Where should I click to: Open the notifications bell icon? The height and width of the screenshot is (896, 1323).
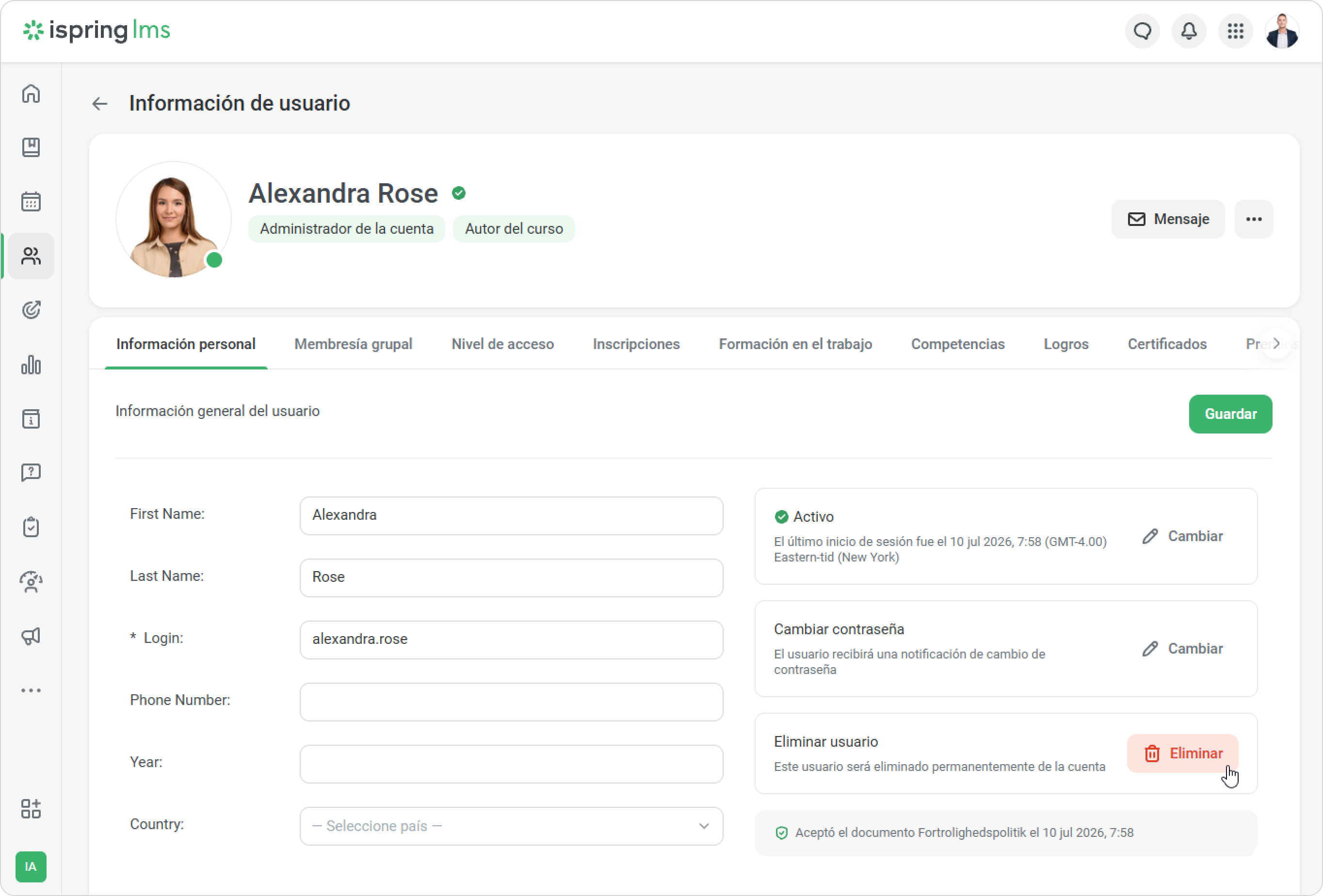pos(1189,31)
